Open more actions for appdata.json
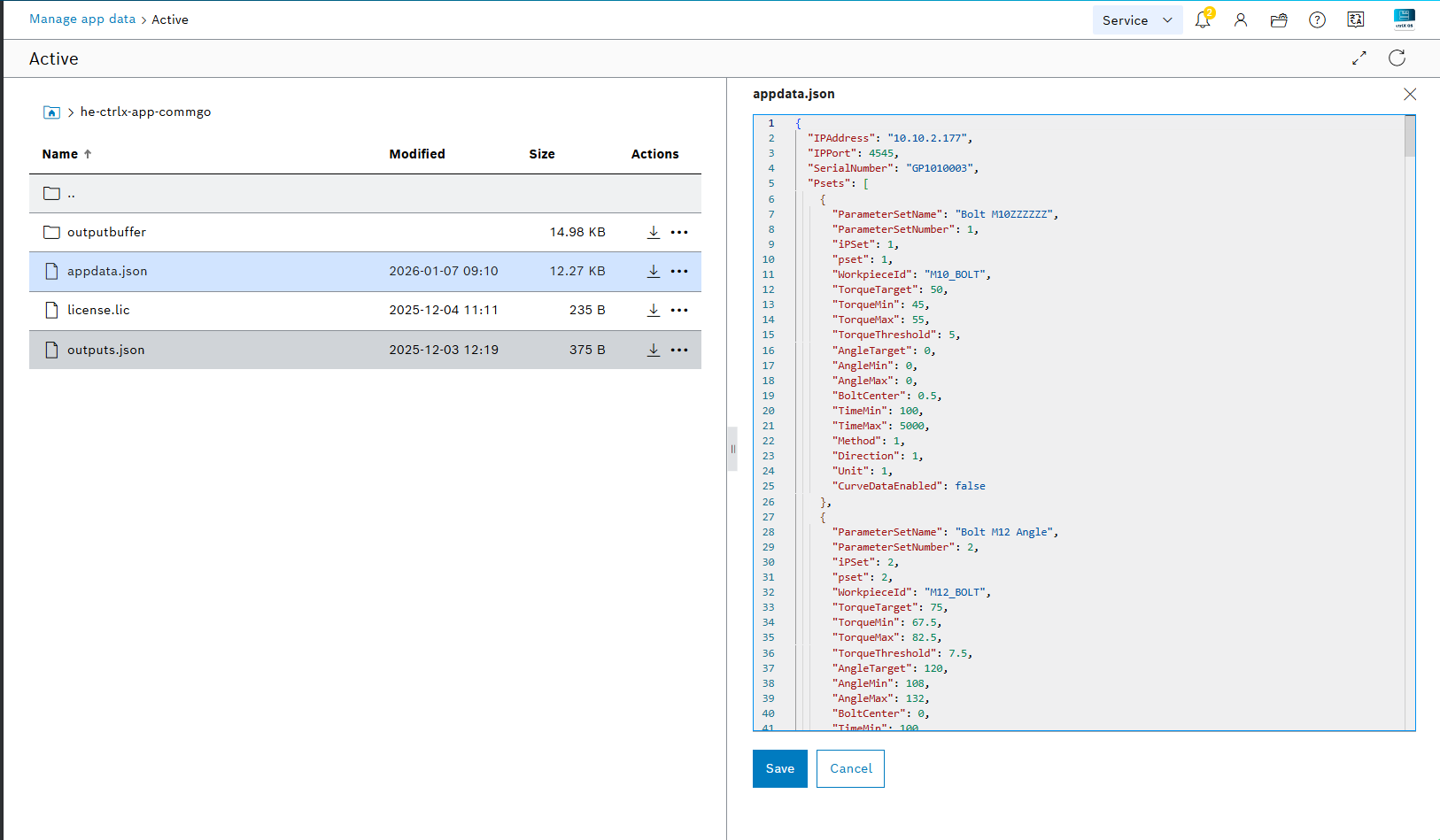 click(679, 272)
